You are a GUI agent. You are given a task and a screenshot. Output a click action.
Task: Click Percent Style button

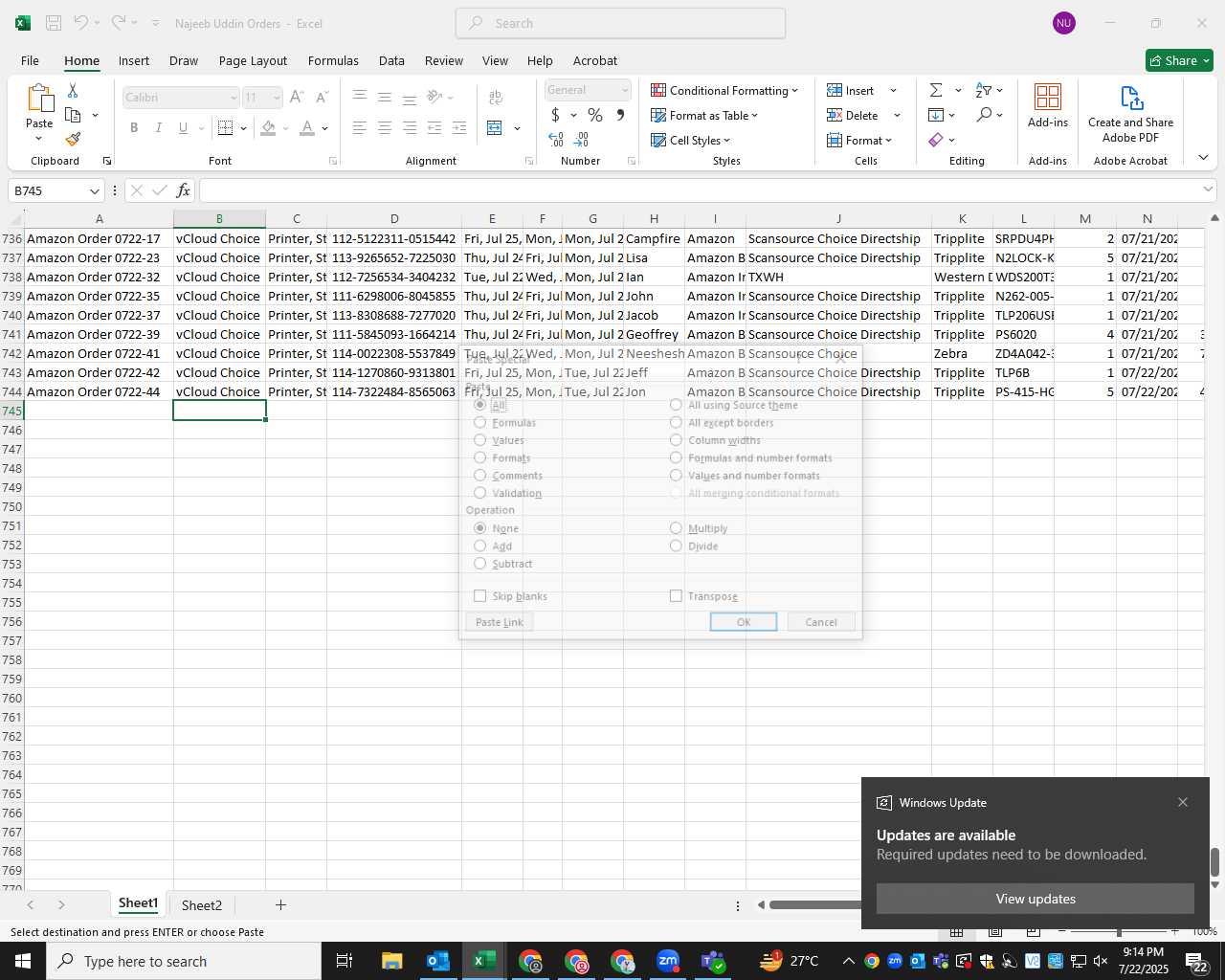tap(595, 115)
